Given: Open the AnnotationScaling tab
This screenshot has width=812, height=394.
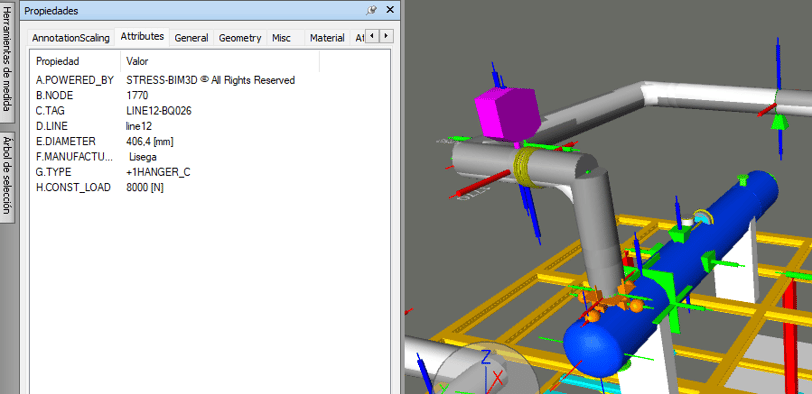Looking at the screenshot, I should point(71,38).
